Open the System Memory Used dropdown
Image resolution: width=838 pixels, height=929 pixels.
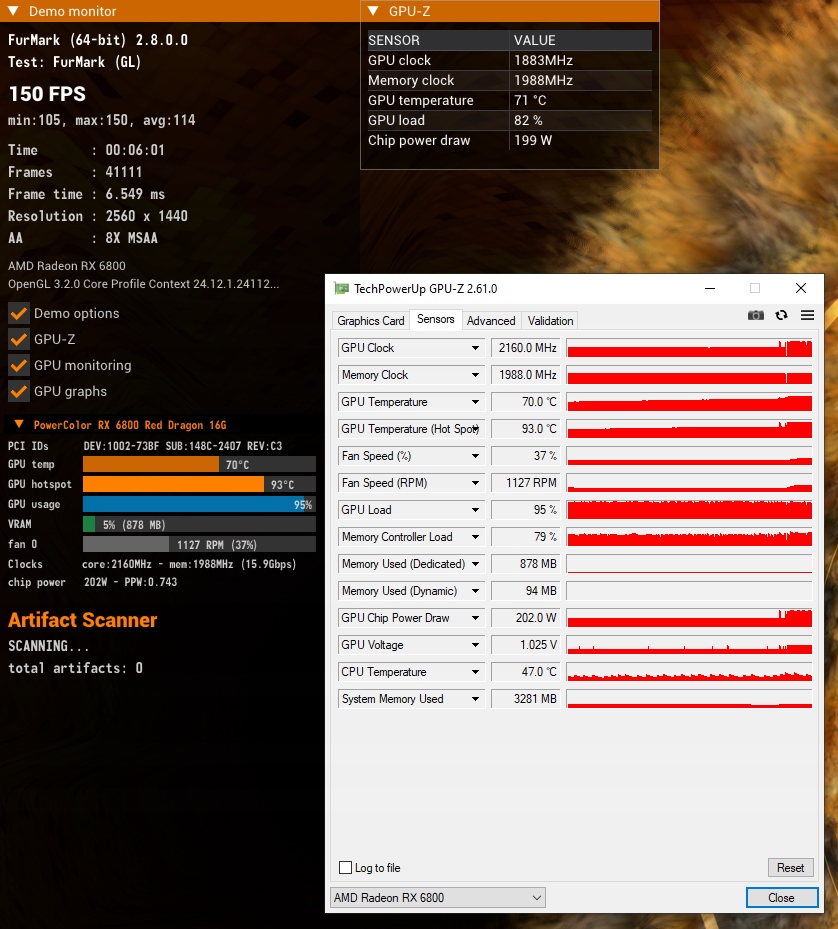coord(475,699)
